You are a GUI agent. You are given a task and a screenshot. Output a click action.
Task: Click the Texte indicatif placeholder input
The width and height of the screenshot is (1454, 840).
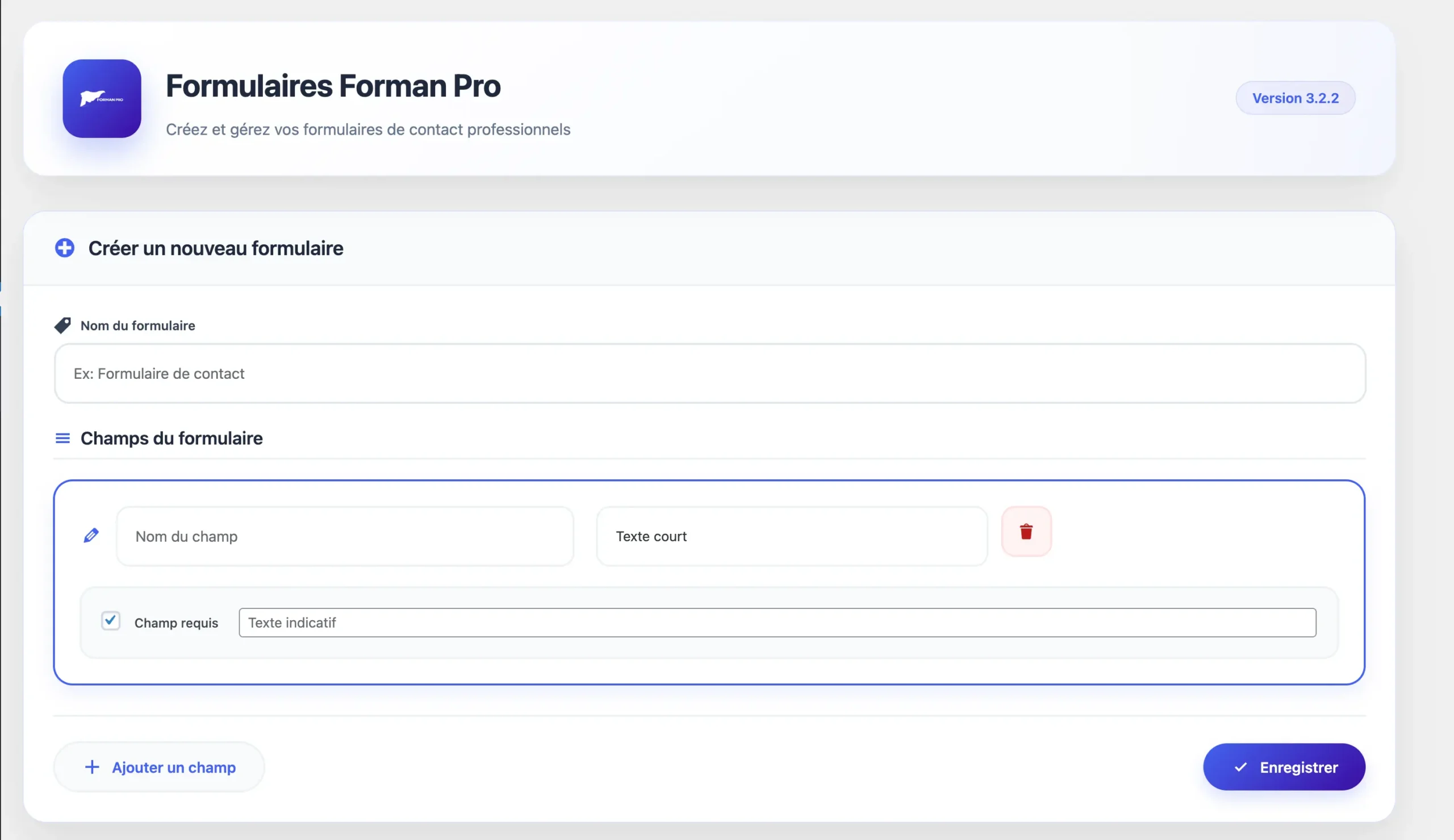click(777, 622)
